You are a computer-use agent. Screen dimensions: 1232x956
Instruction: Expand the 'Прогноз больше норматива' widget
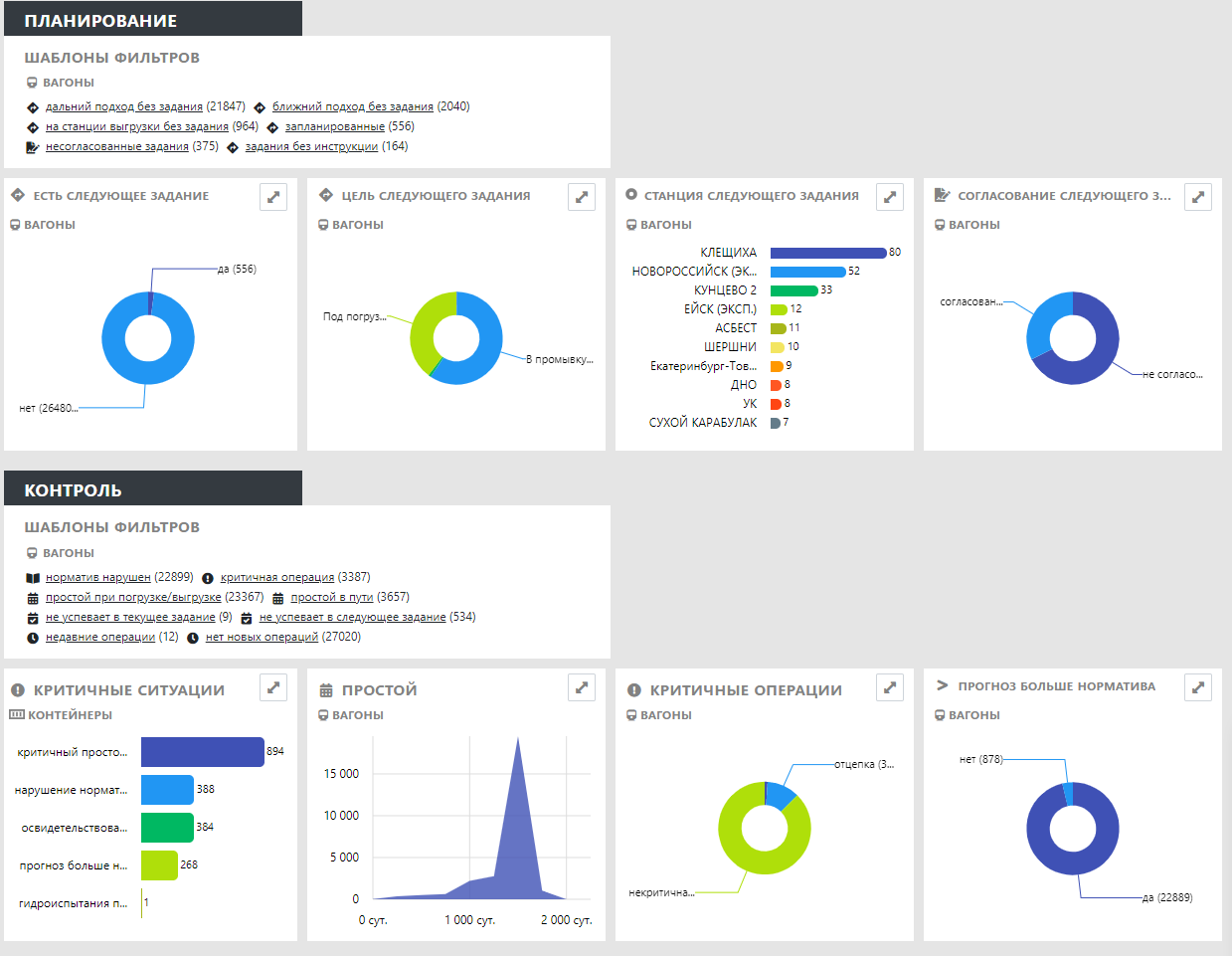click(1198, 687)
